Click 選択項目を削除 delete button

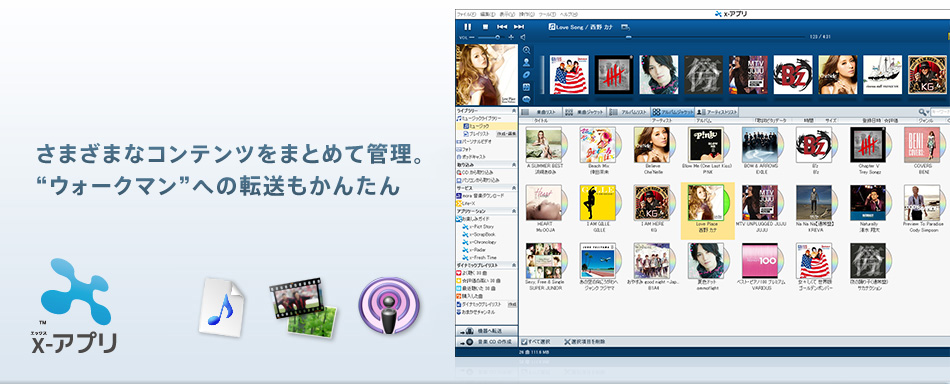[x=585, y=342]
